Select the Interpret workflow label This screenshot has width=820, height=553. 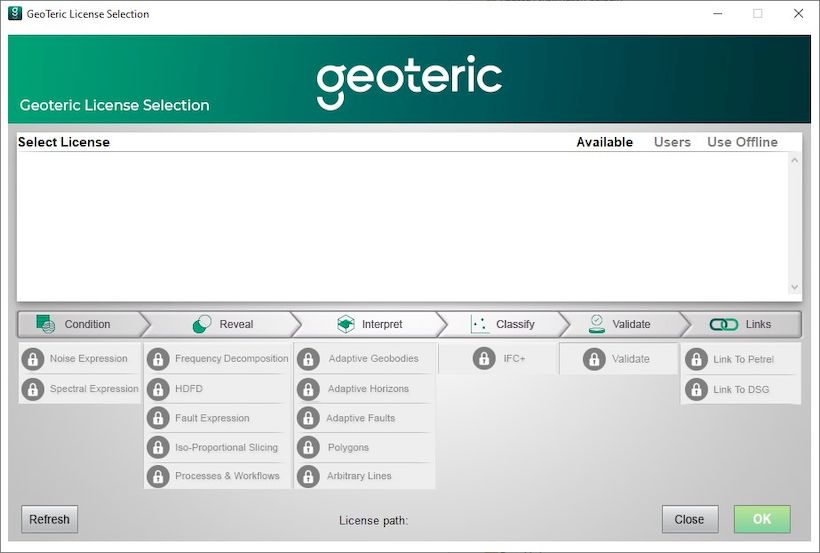382,324
